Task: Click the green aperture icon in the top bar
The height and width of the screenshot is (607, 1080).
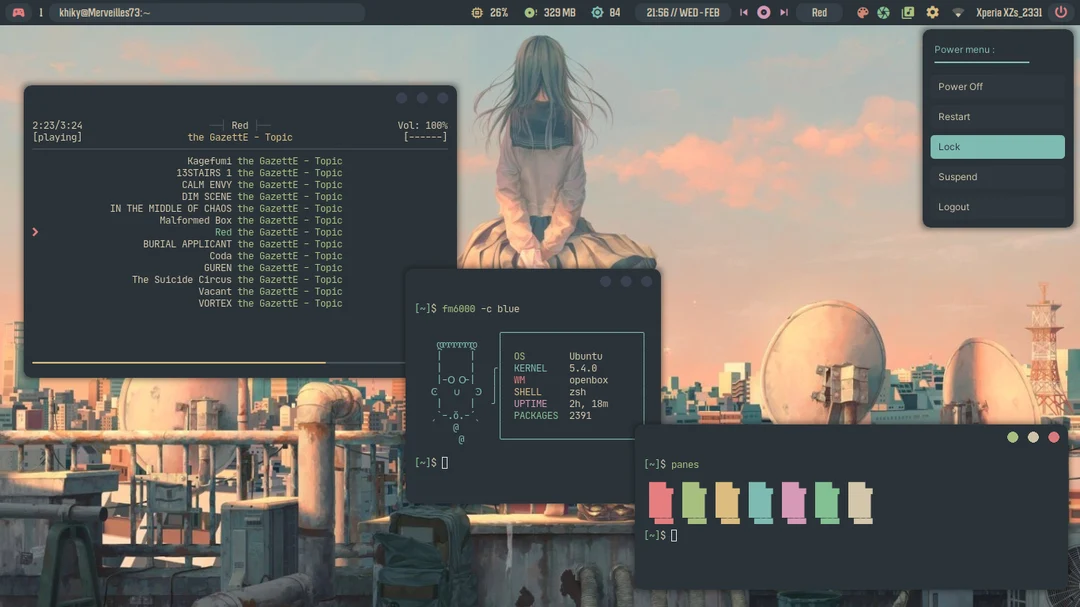Action: coord(884,12)
